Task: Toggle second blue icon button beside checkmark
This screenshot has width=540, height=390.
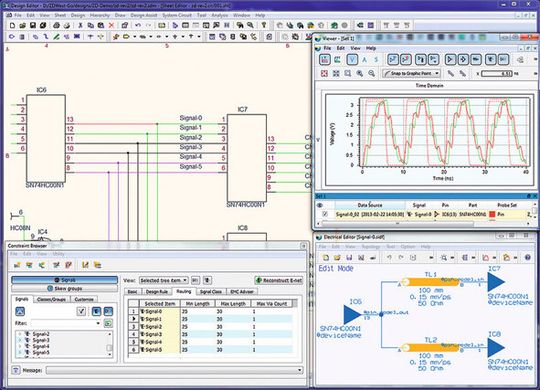Action: pos(108,311)
